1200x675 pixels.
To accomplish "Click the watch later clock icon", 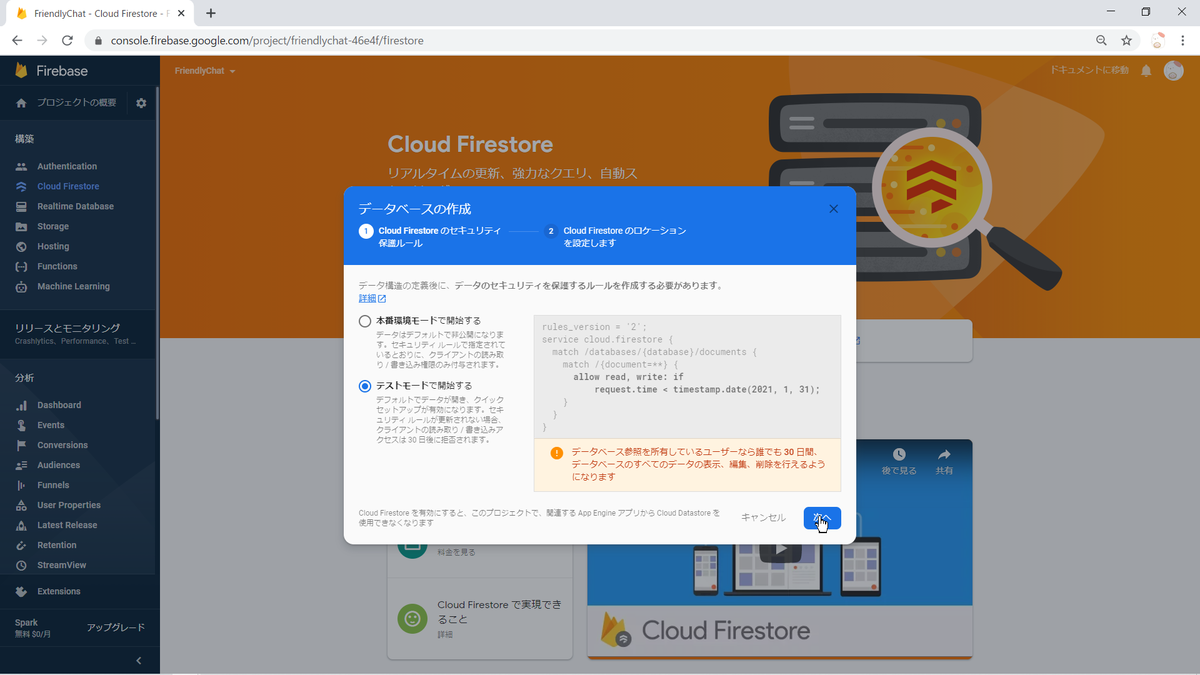I will tap(899, 455).
